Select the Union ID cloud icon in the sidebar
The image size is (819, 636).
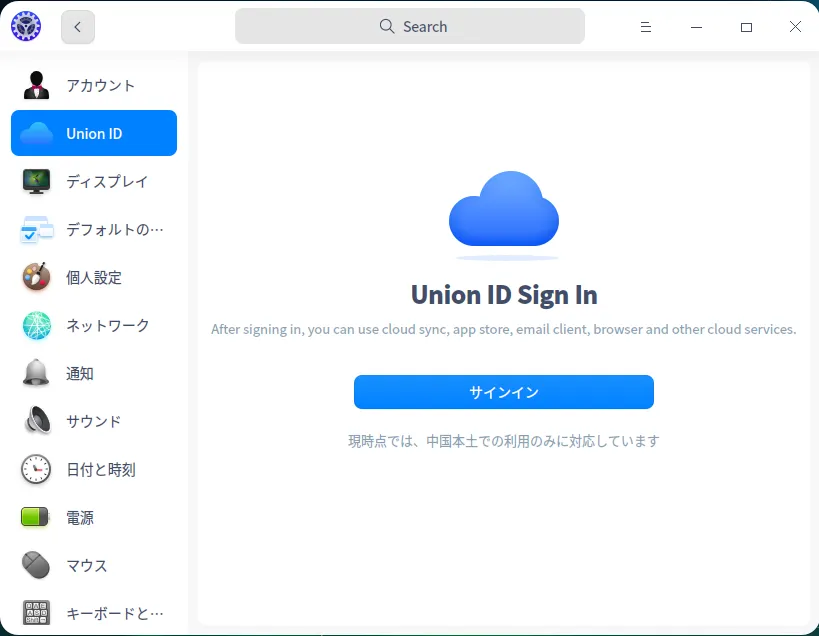click(36, 133)
